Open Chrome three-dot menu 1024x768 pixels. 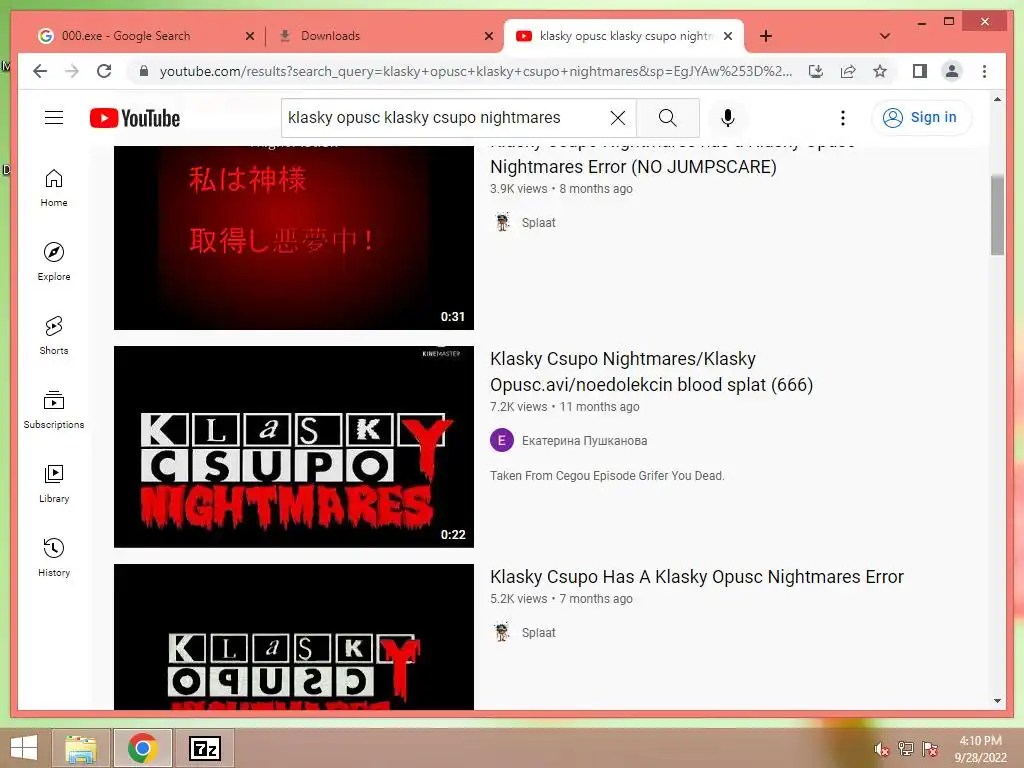click(x=984, y=71)
